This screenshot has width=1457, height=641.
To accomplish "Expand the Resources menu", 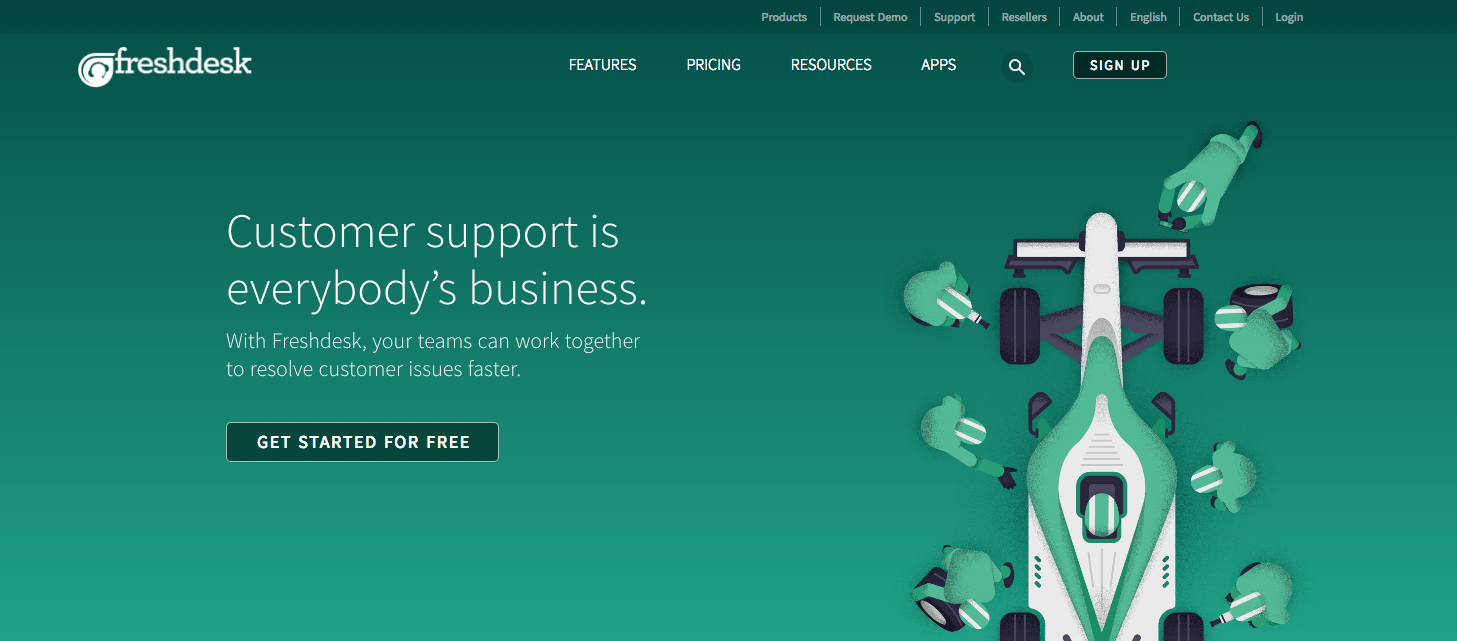I will [x=831, y=65].
